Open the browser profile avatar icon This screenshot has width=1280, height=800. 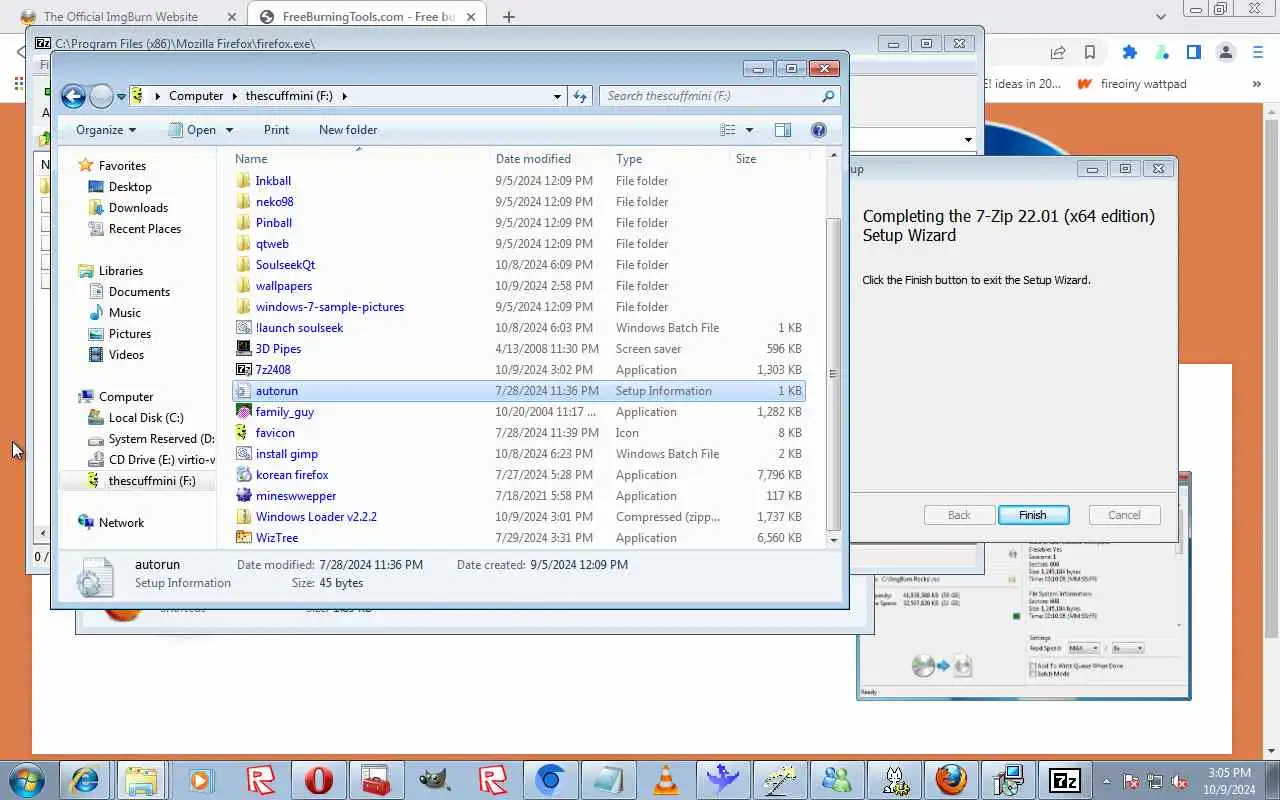pos(1225,52)
